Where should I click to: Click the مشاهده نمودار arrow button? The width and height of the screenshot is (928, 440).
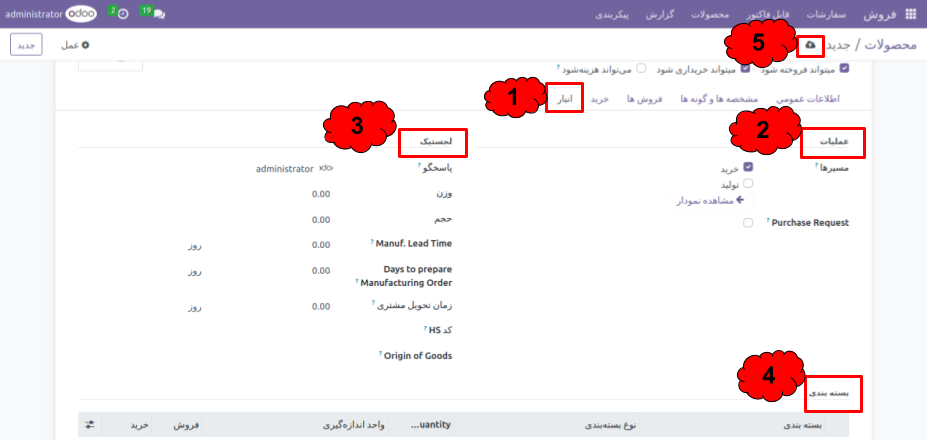(x=711, y=201)
